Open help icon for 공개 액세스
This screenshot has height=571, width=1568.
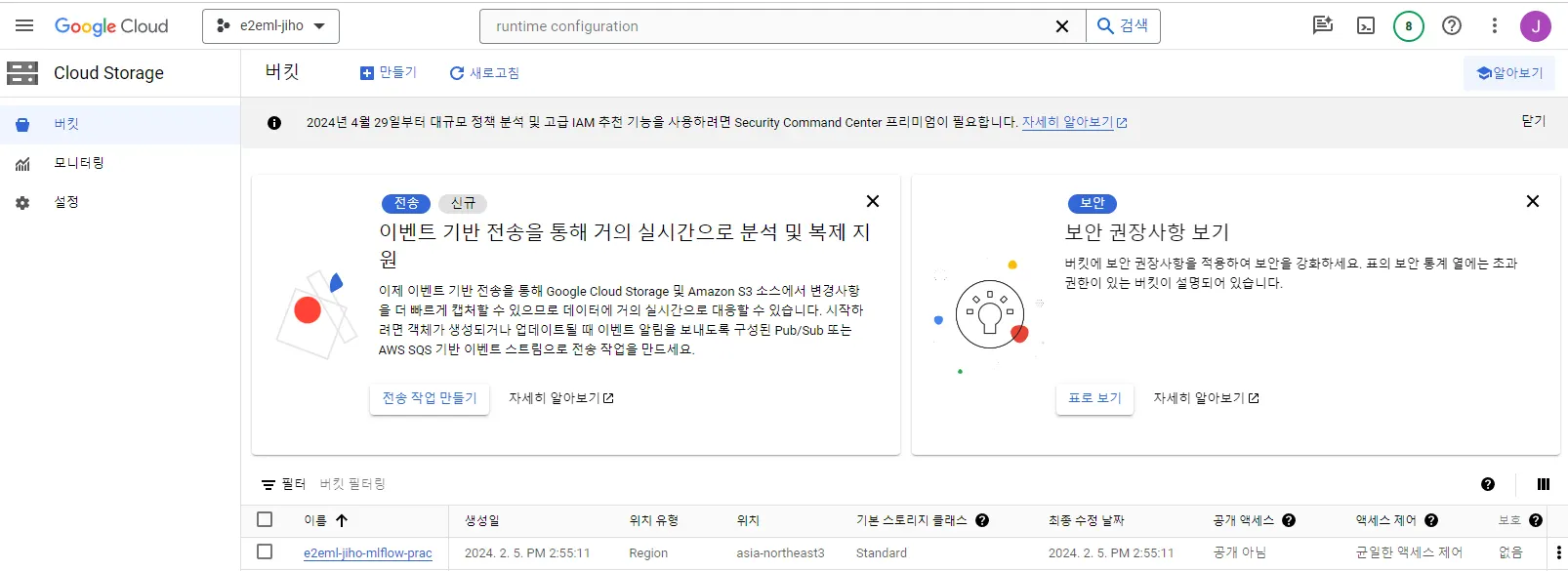point(1289,520)
